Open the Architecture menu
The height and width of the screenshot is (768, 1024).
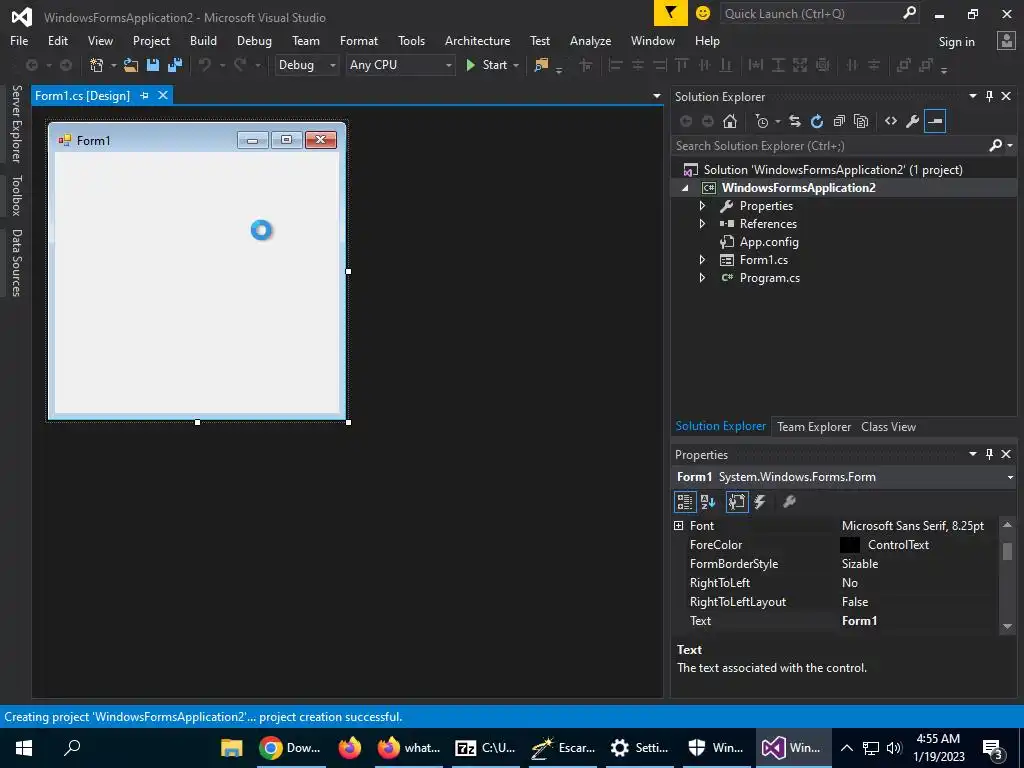pyautogui.click(x=477, y=40)
